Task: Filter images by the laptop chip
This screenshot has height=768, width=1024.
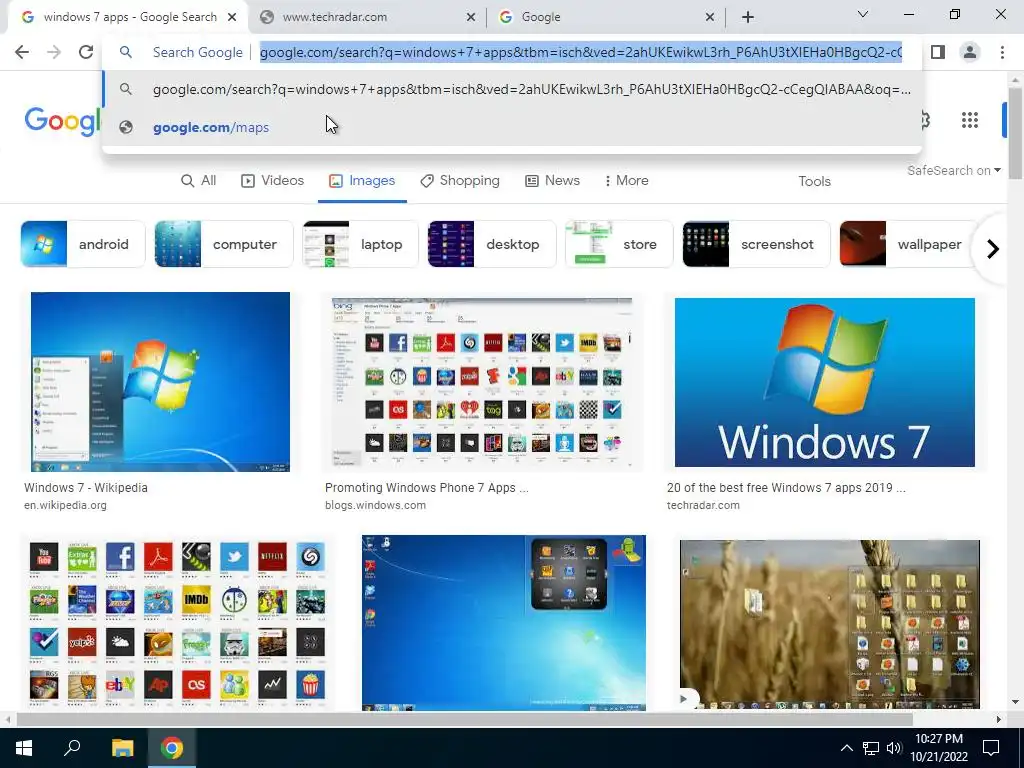Action: (x=360, y=244)
